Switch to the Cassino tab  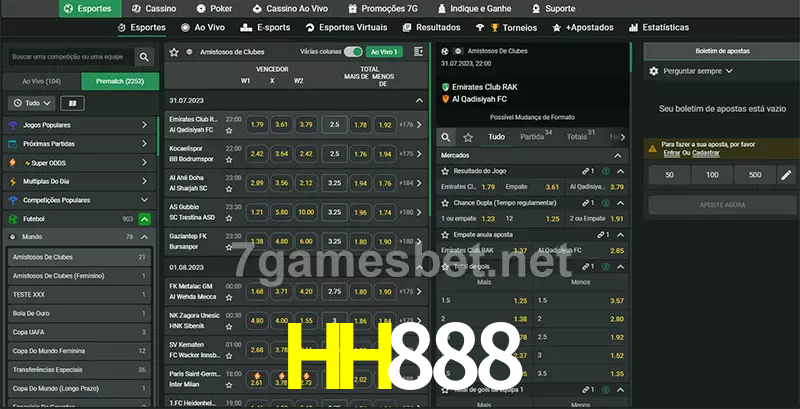[x=155, y=8]
